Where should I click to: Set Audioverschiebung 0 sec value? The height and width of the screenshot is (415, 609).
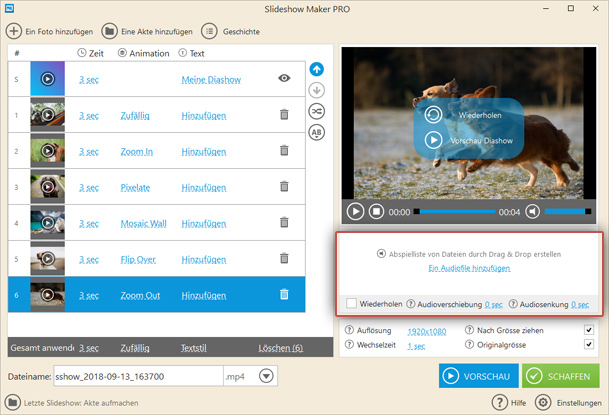(x=494, y=305)
